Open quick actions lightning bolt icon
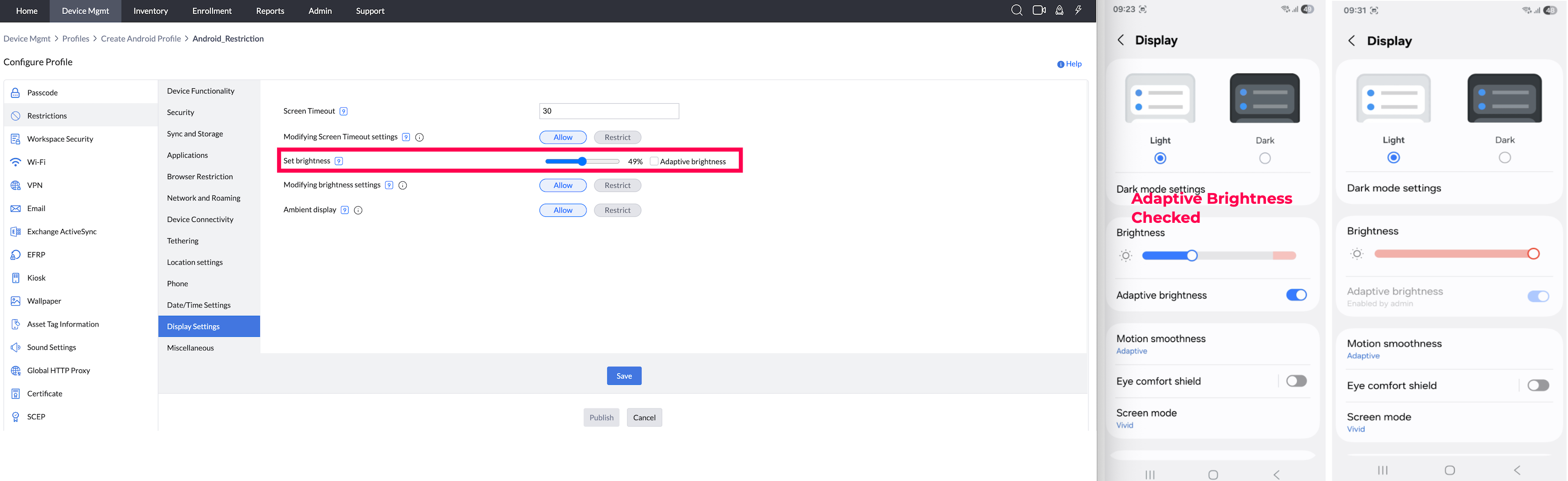Screen dimensions: 1568x481 [1078, 10]
